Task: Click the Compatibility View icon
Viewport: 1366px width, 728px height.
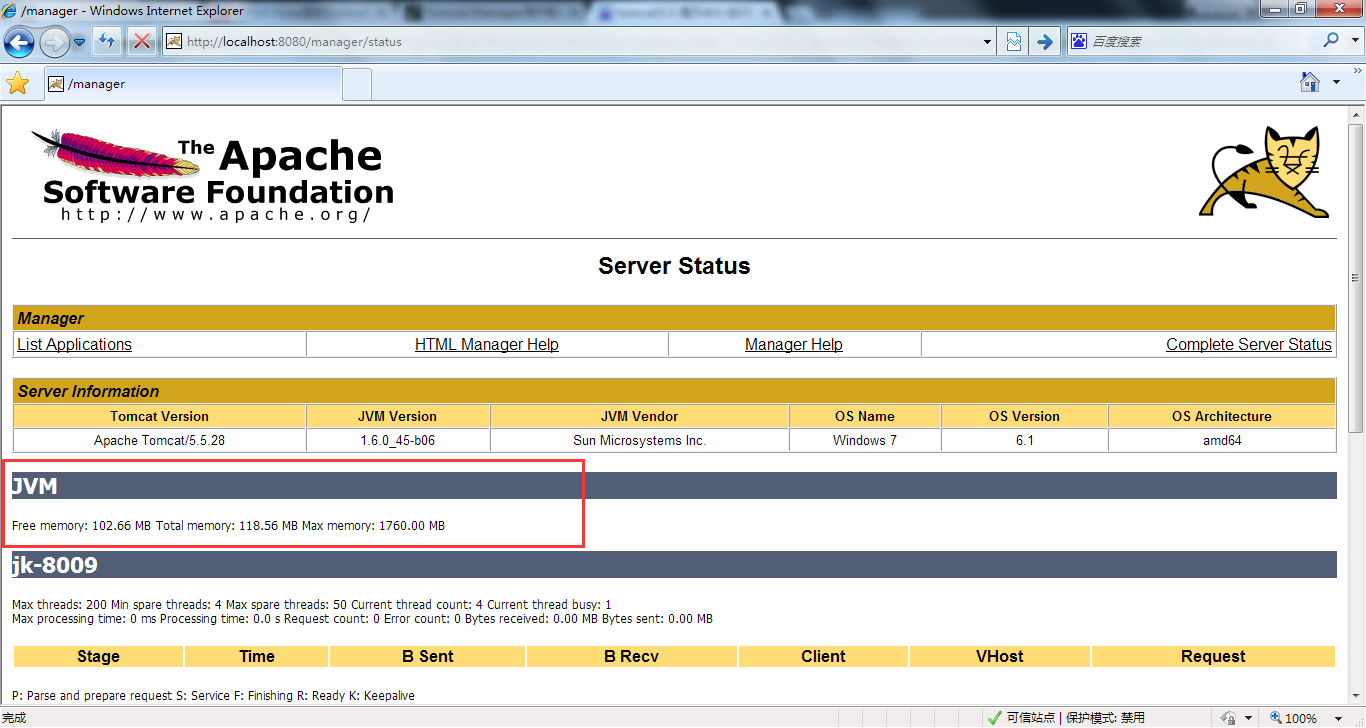Action: (1014, 41)
